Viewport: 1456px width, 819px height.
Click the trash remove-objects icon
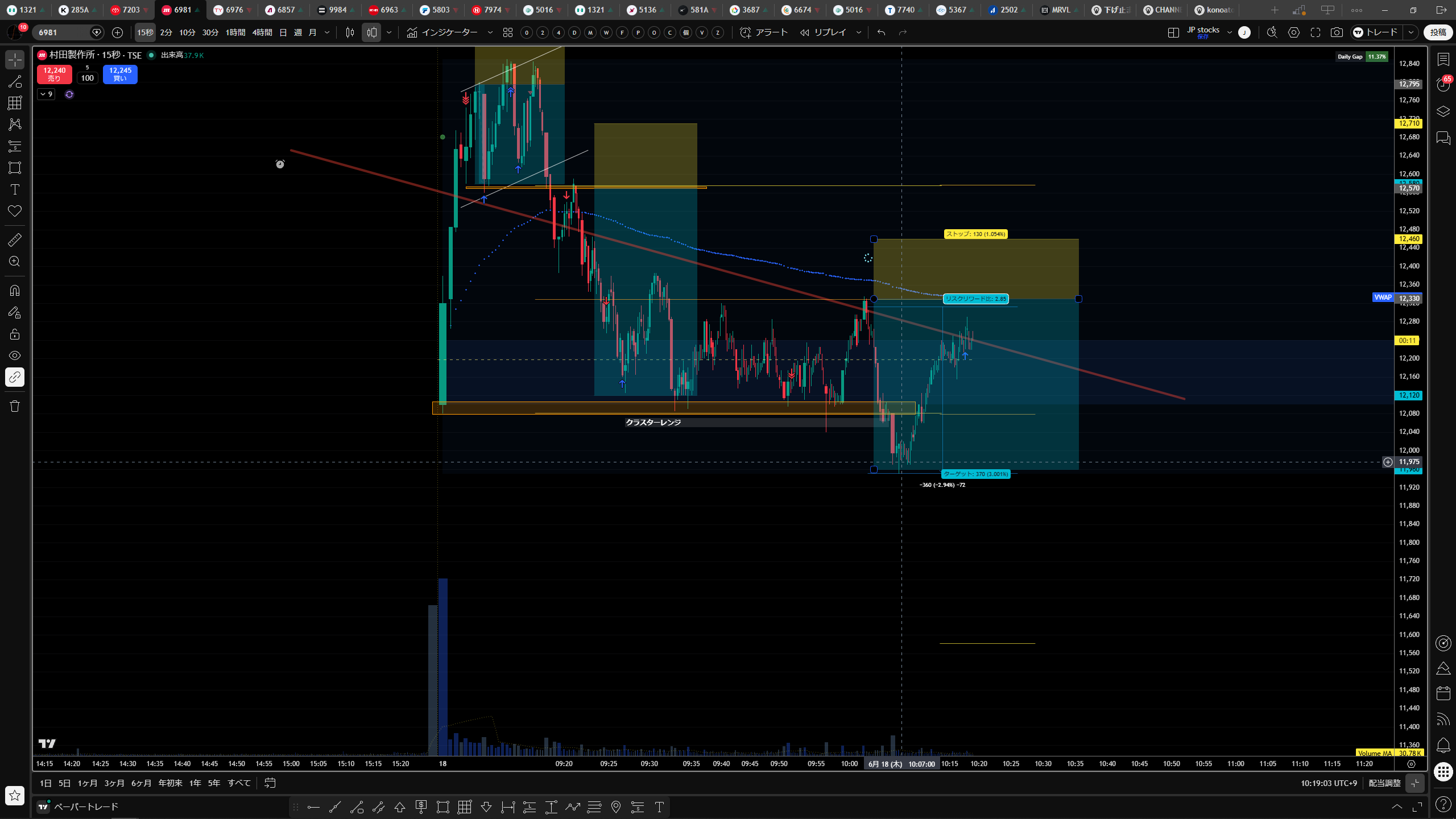tap(15, 406)
